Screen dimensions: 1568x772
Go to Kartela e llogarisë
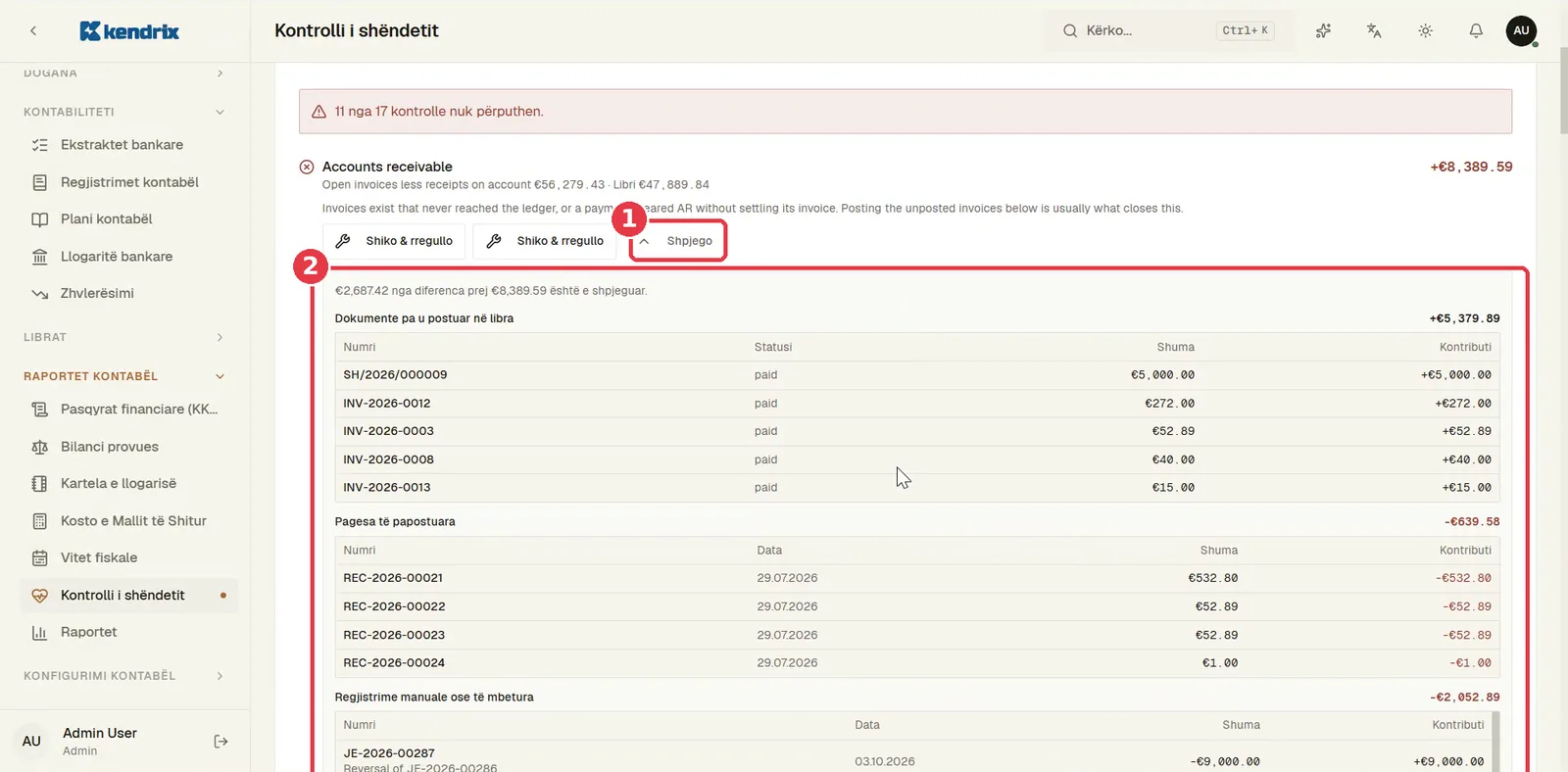(129, 484)
